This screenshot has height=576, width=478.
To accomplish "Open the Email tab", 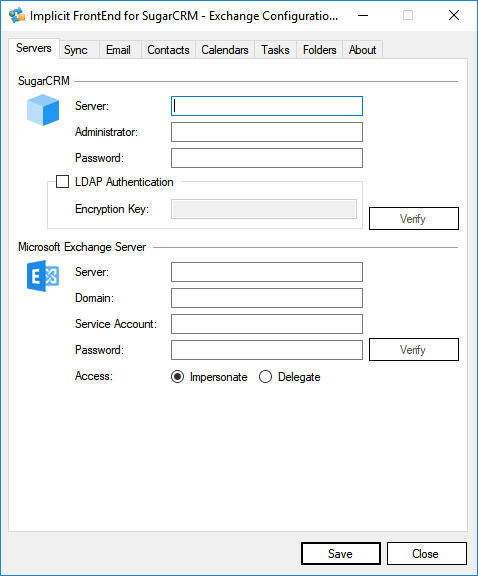I will point(118,50).
